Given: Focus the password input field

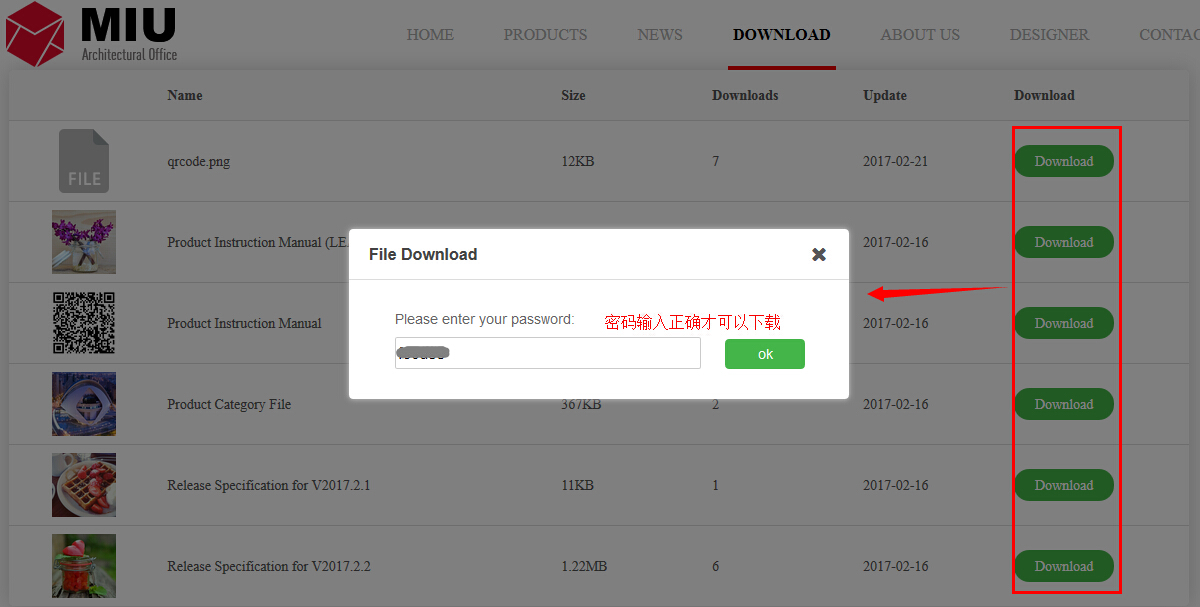Looking at the screenshot, I should 547,353.
